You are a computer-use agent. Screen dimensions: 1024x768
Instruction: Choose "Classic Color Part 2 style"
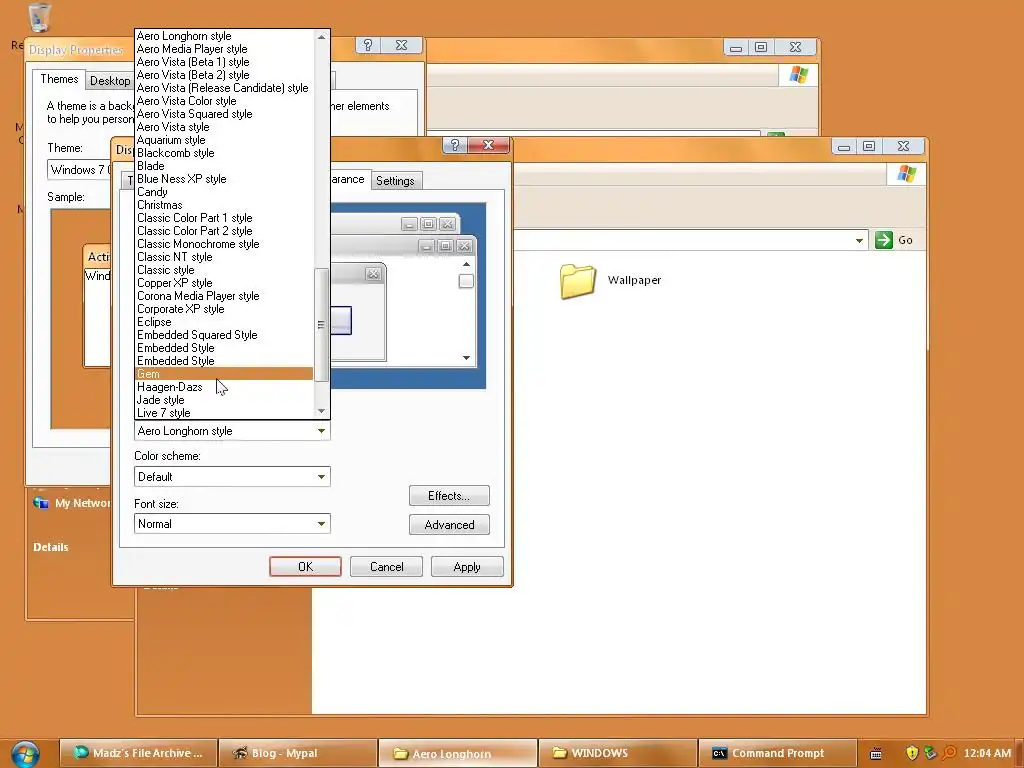coord(223,231)
